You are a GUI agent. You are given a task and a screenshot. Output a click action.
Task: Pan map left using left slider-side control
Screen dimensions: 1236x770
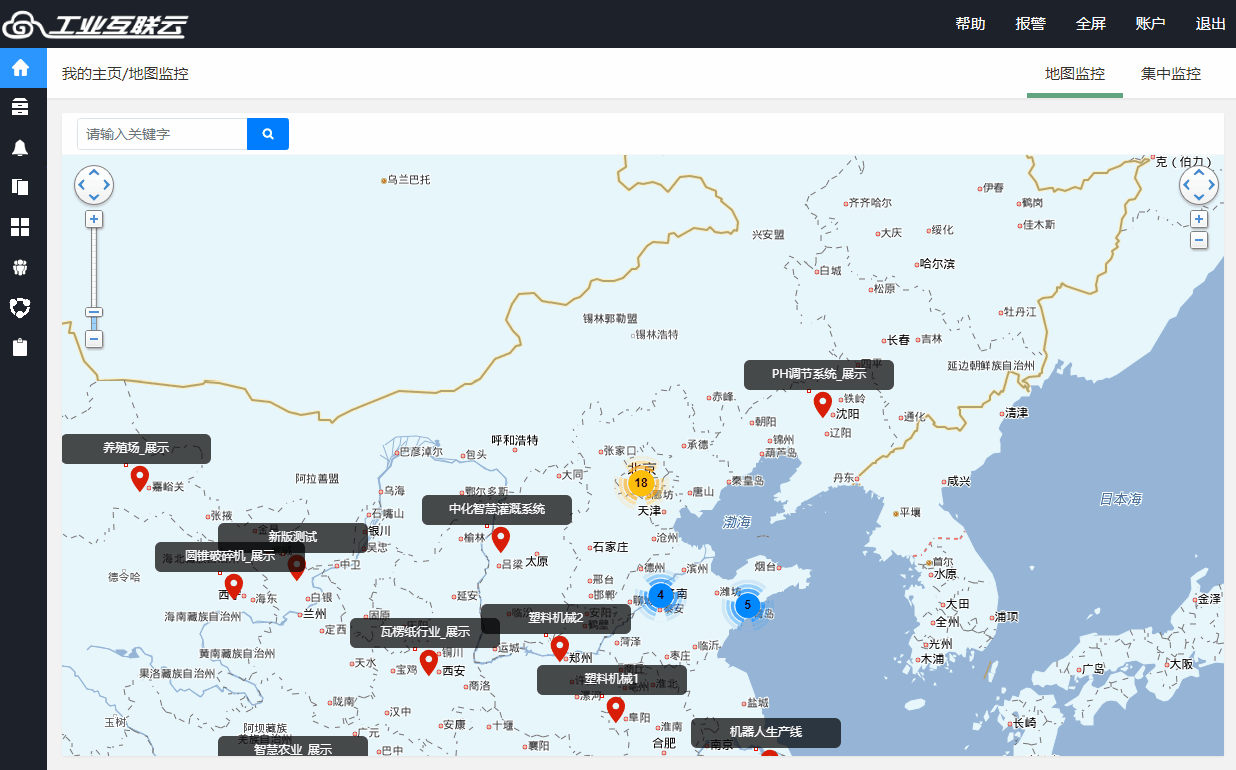pos(81,185)
